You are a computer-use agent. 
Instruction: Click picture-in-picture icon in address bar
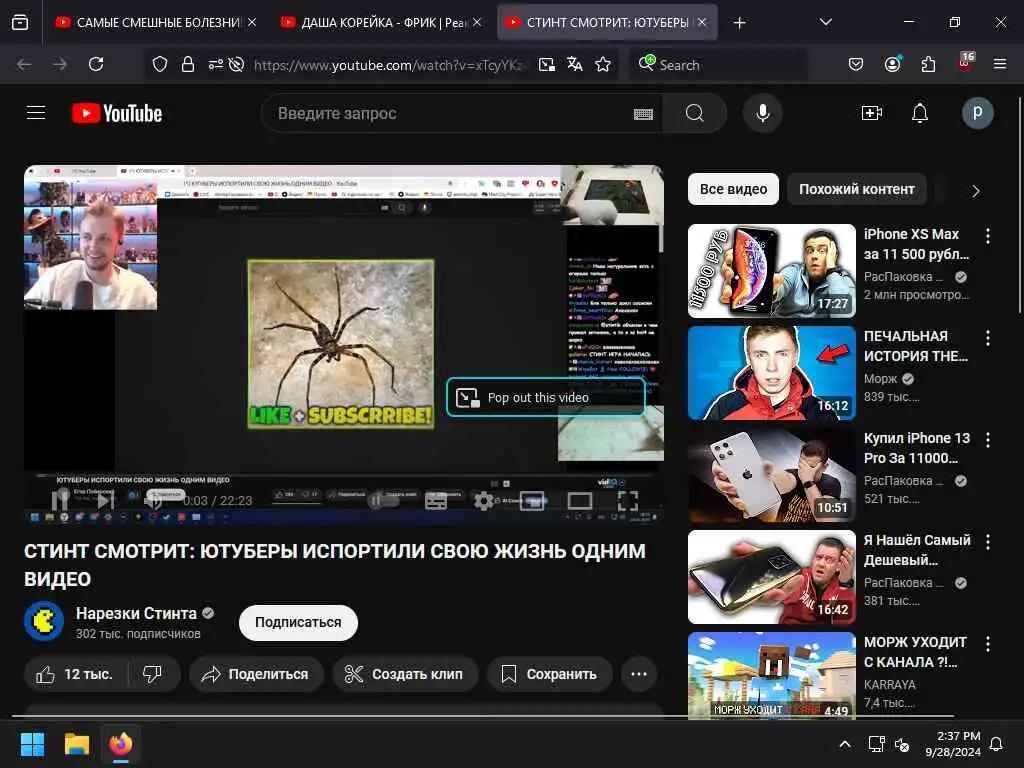click(547, 64)
